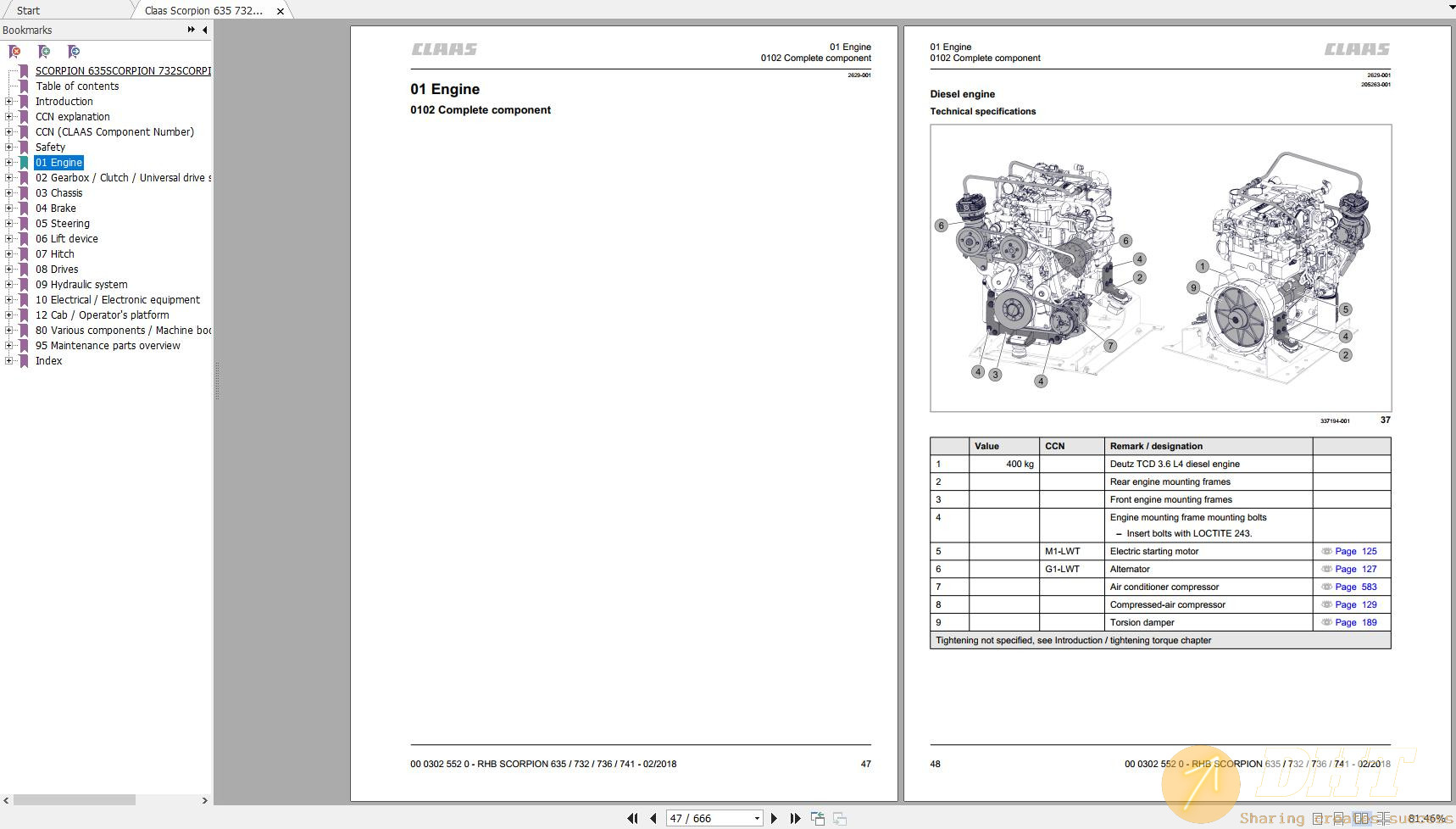
Task: Click the bookmark icon beside Index
Action: [x=24, y=361]
